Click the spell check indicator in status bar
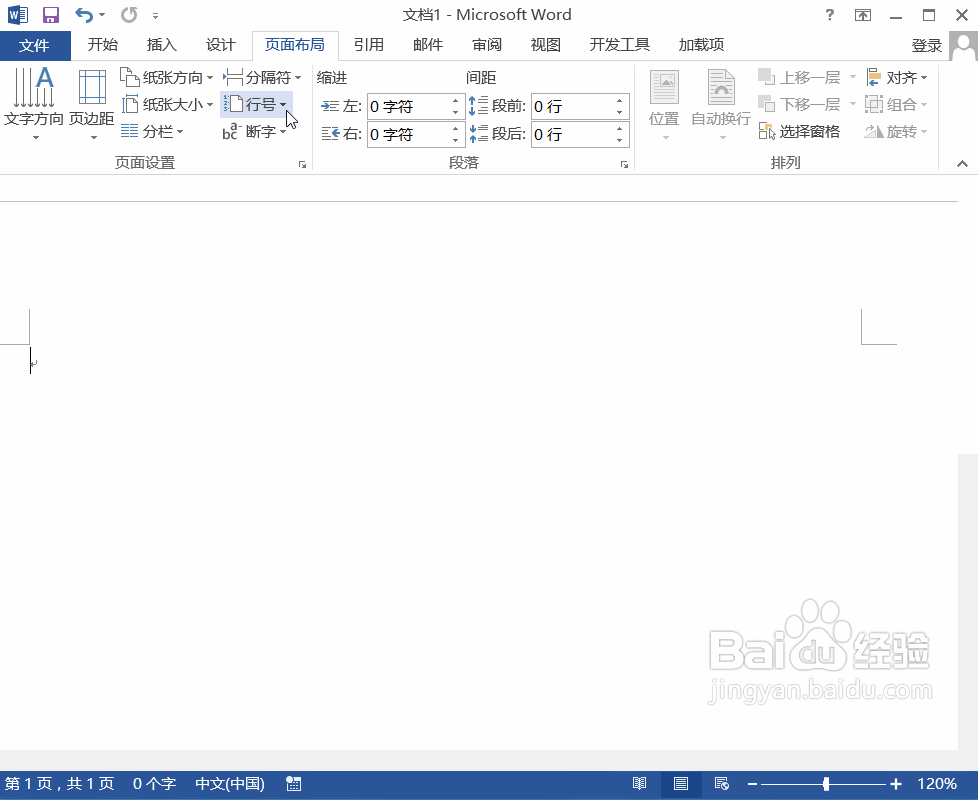 [293, 784]
